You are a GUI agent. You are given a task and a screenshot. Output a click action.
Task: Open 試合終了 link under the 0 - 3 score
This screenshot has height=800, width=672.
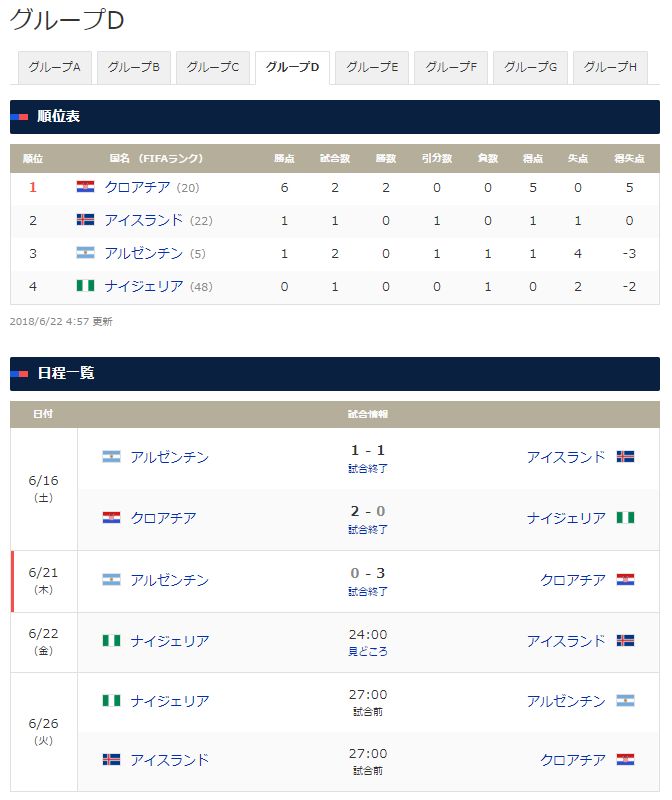point(368,592)
